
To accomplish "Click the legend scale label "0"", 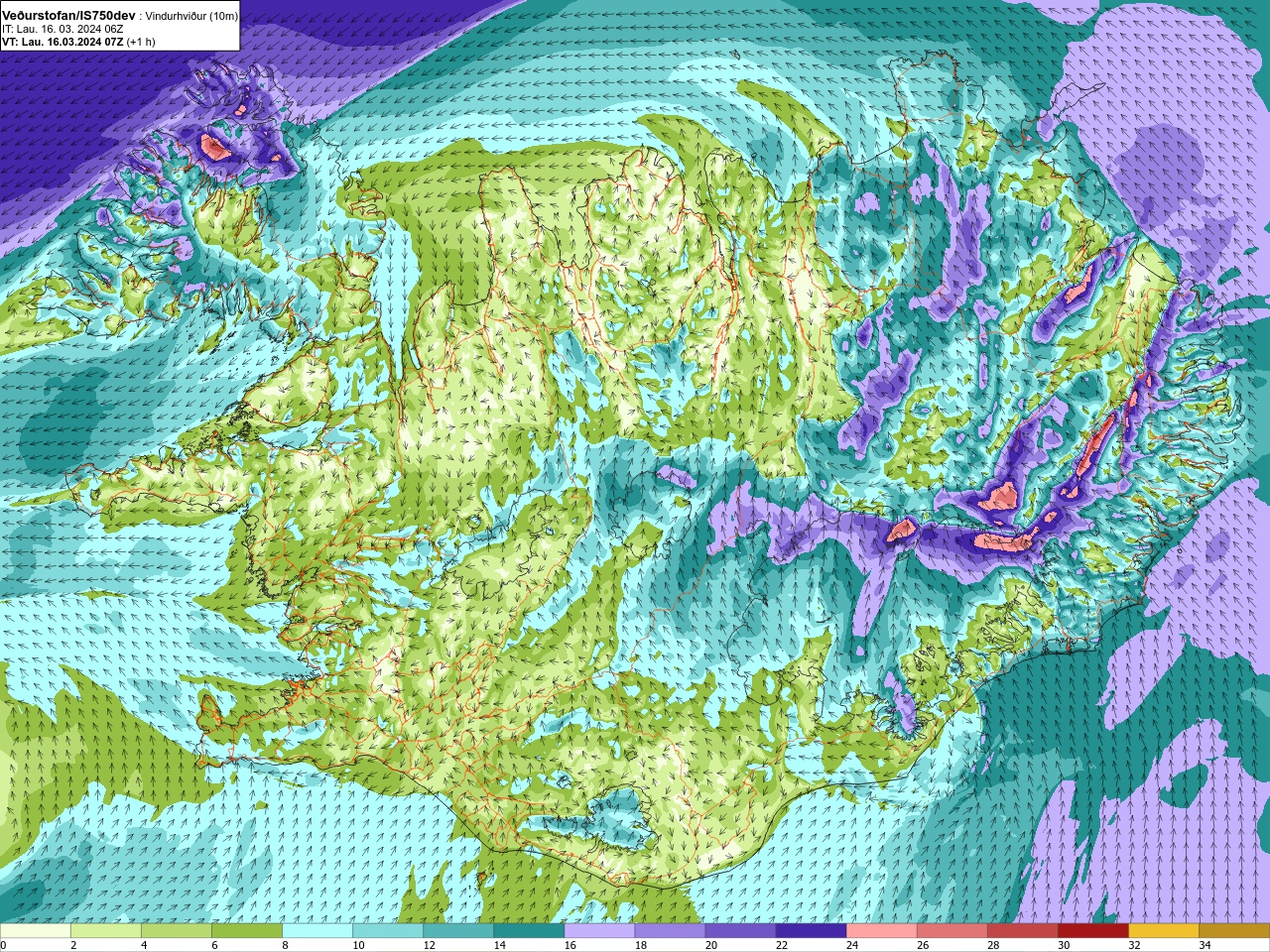I will 4,945.
